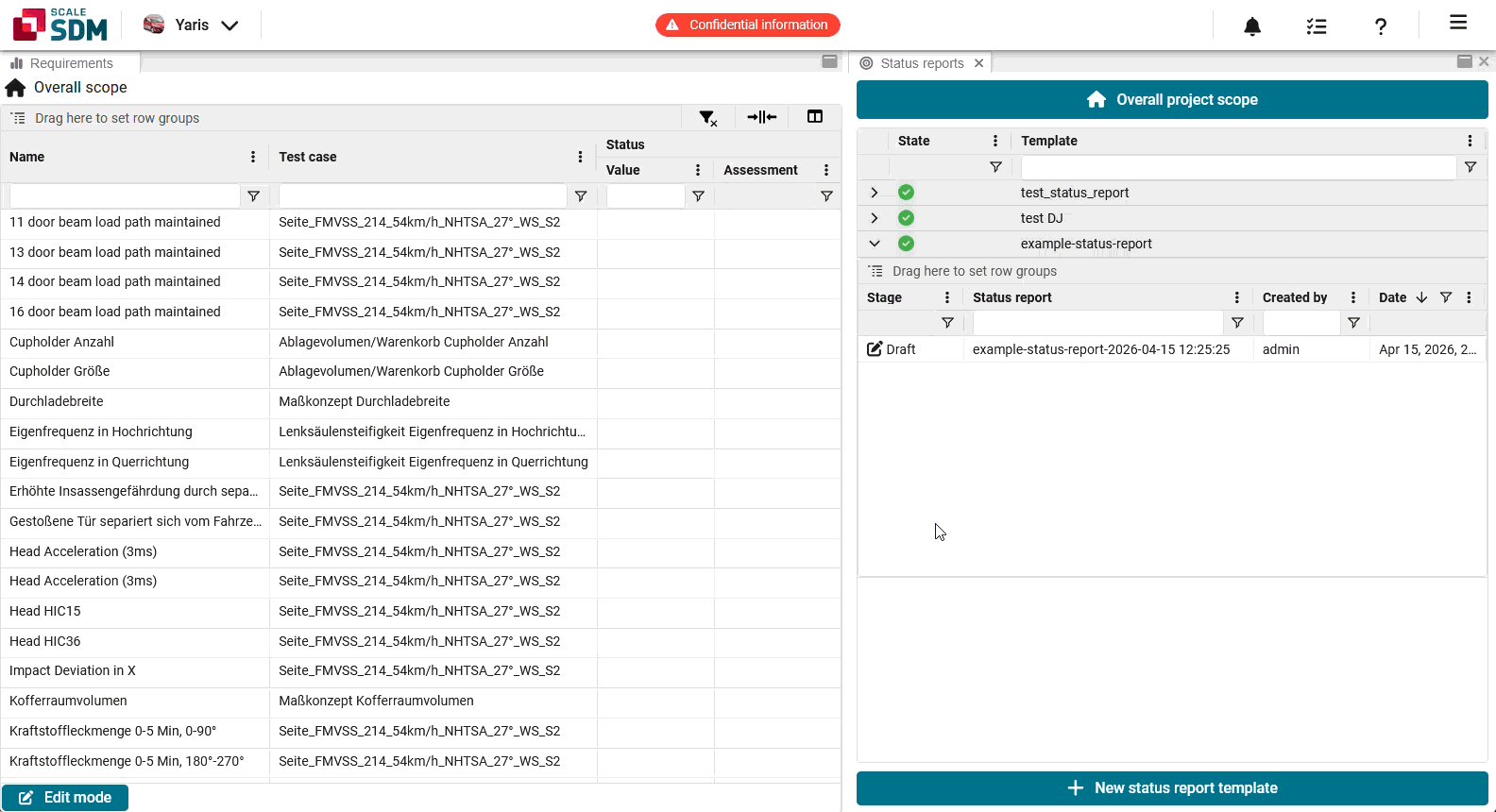The width and height of the screenshot is (1496, 812).
Task: Click the Test case filter input field
Action: [x=422, y=196]
